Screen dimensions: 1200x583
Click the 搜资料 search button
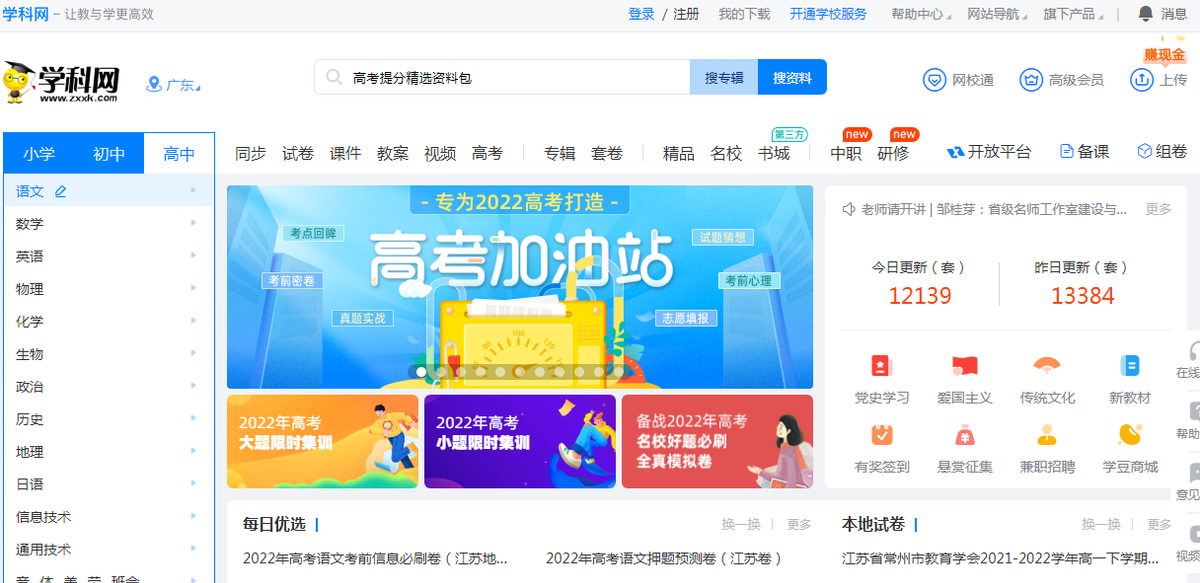pyautogui.click(x=792, y=77)
